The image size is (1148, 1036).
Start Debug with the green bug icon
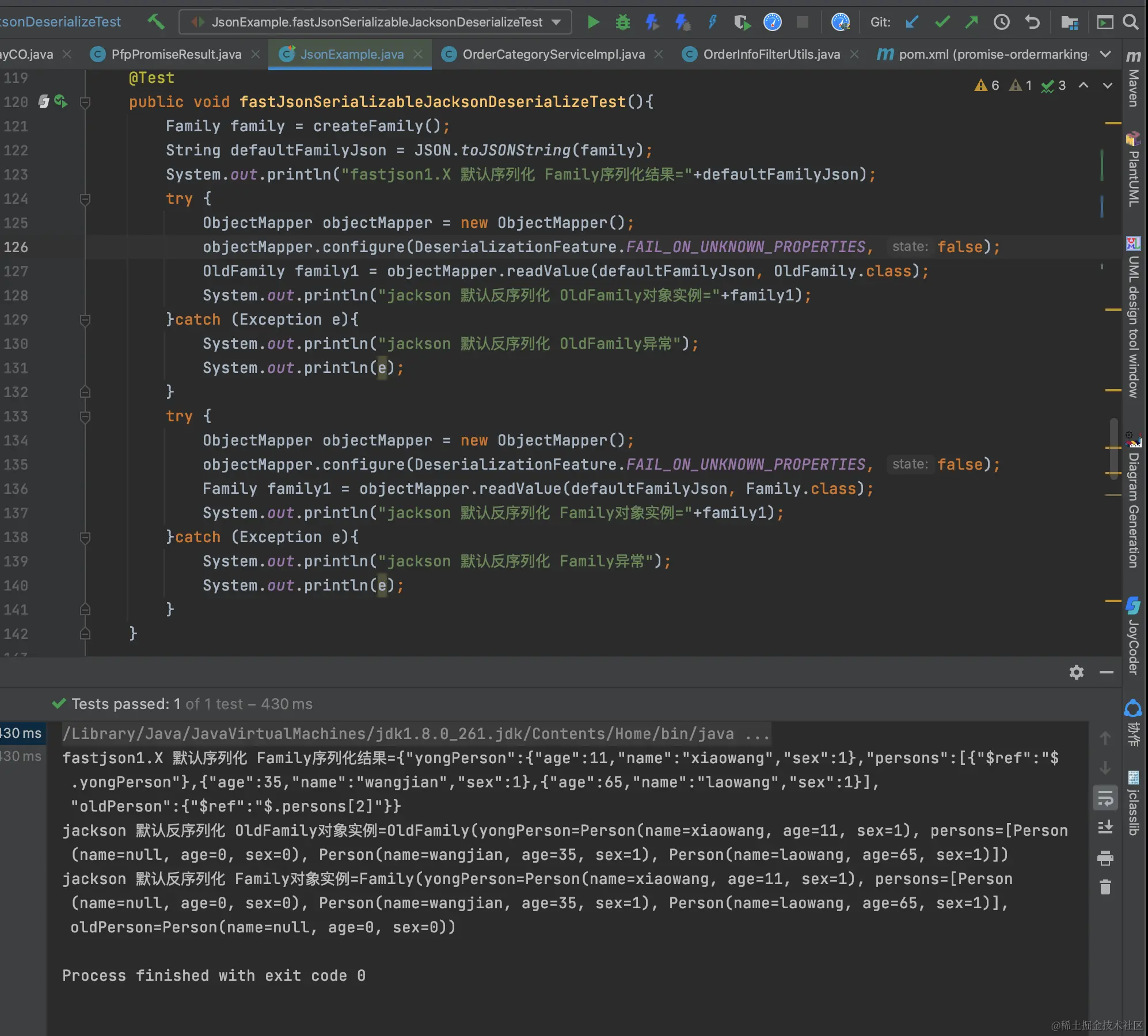pyautogui.click(x=623, y=22)
